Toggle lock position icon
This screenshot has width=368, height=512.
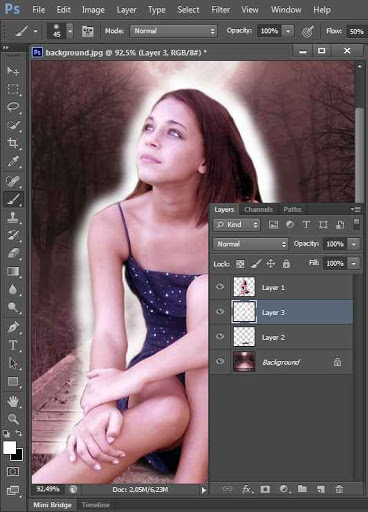pyautogui.click(x=271, y=264)
